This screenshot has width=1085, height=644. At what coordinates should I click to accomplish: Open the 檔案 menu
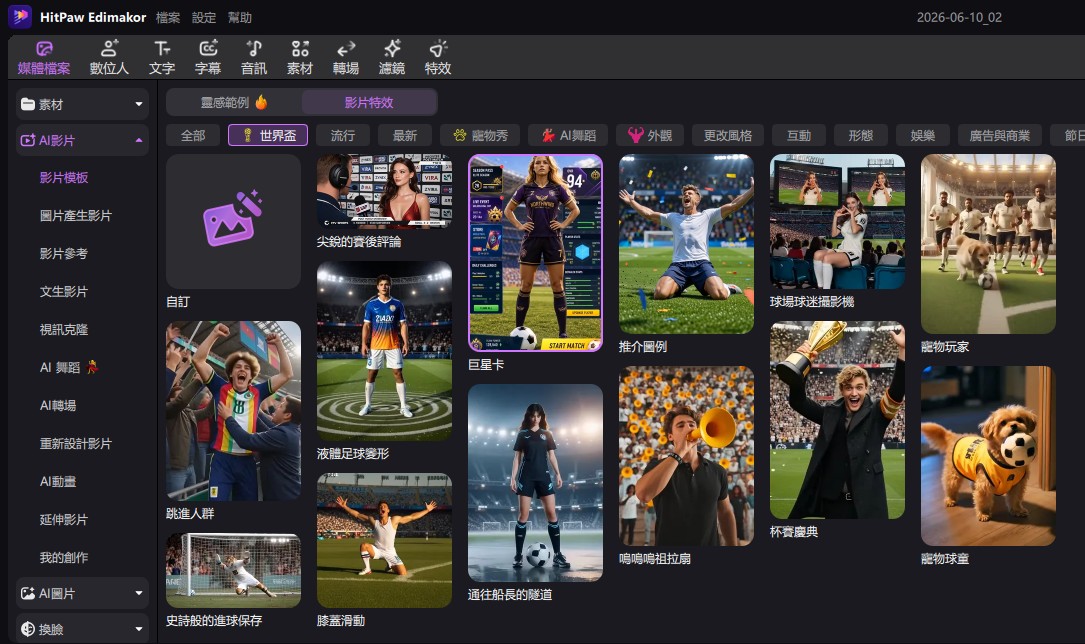click(168, 17)
